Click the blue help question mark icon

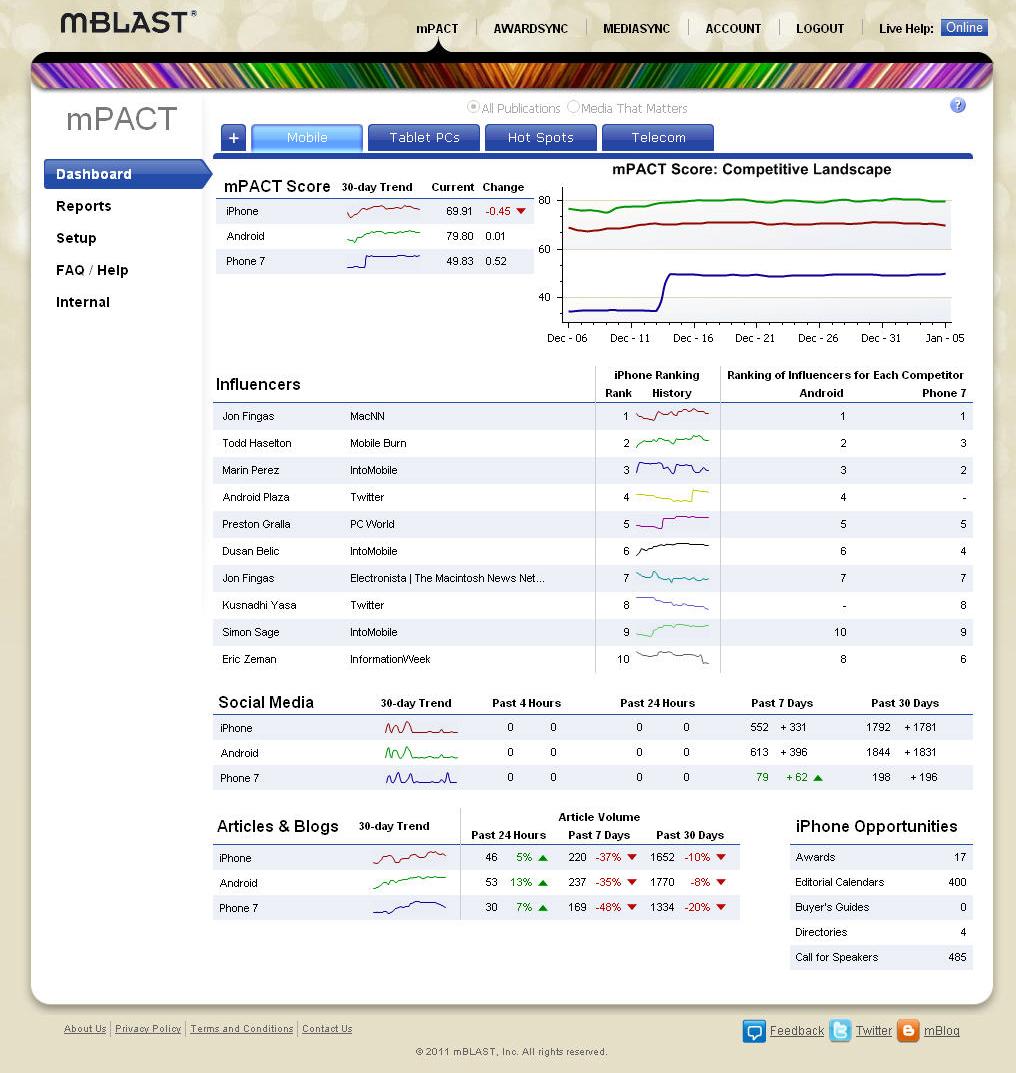tap(957, 105)
